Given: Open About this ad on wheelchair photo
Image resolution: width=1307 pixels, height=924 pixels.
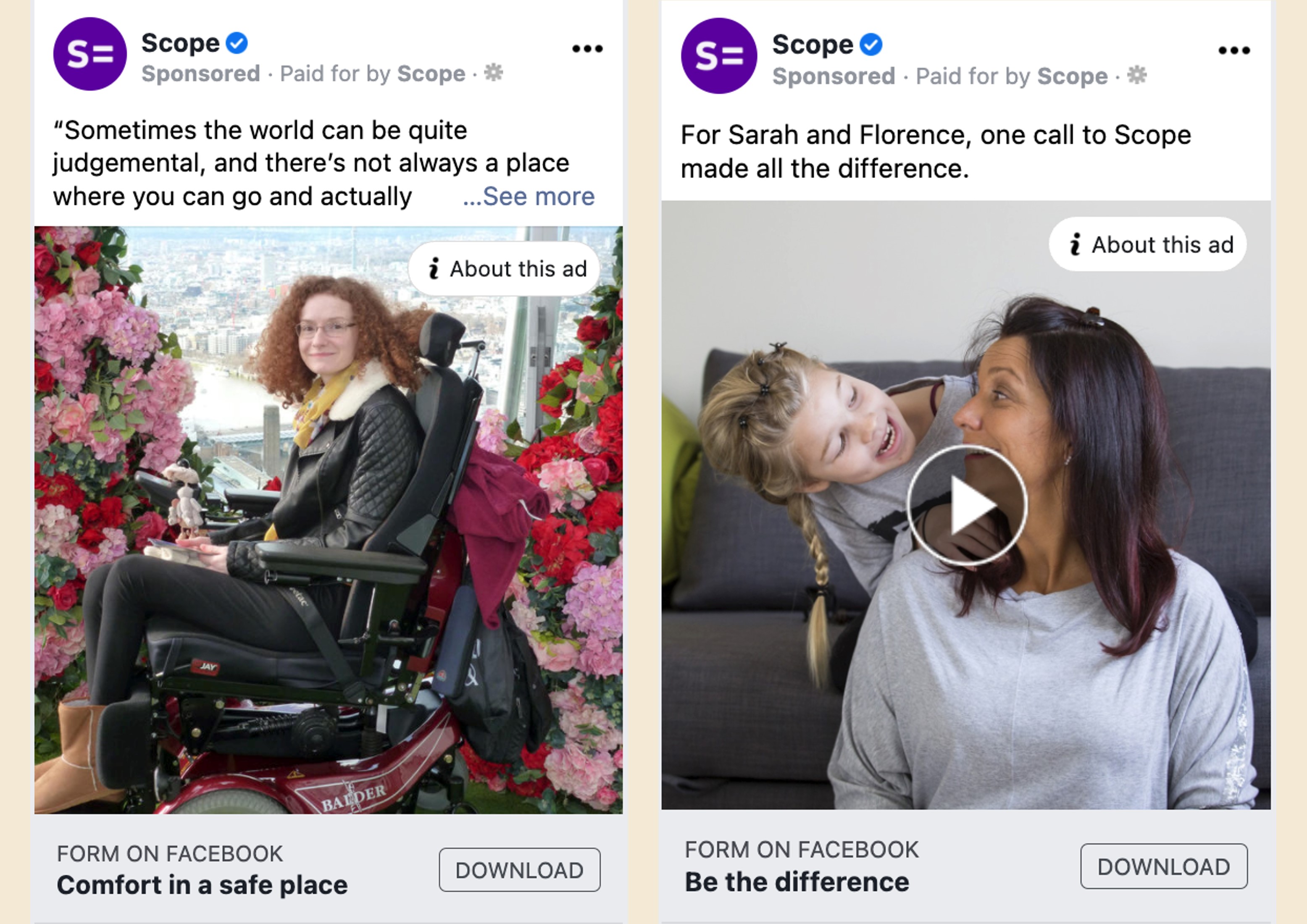Looking at the screenshot, I should click(504, 268).
